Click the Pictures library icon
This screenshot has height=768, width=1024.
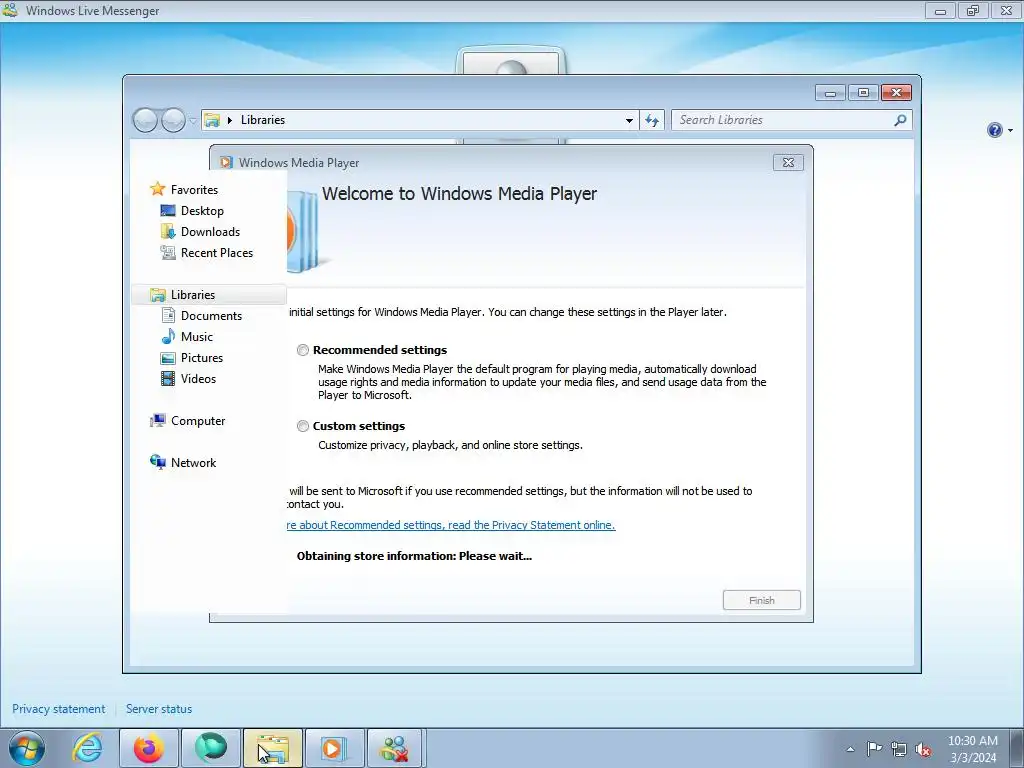[168, 358]
